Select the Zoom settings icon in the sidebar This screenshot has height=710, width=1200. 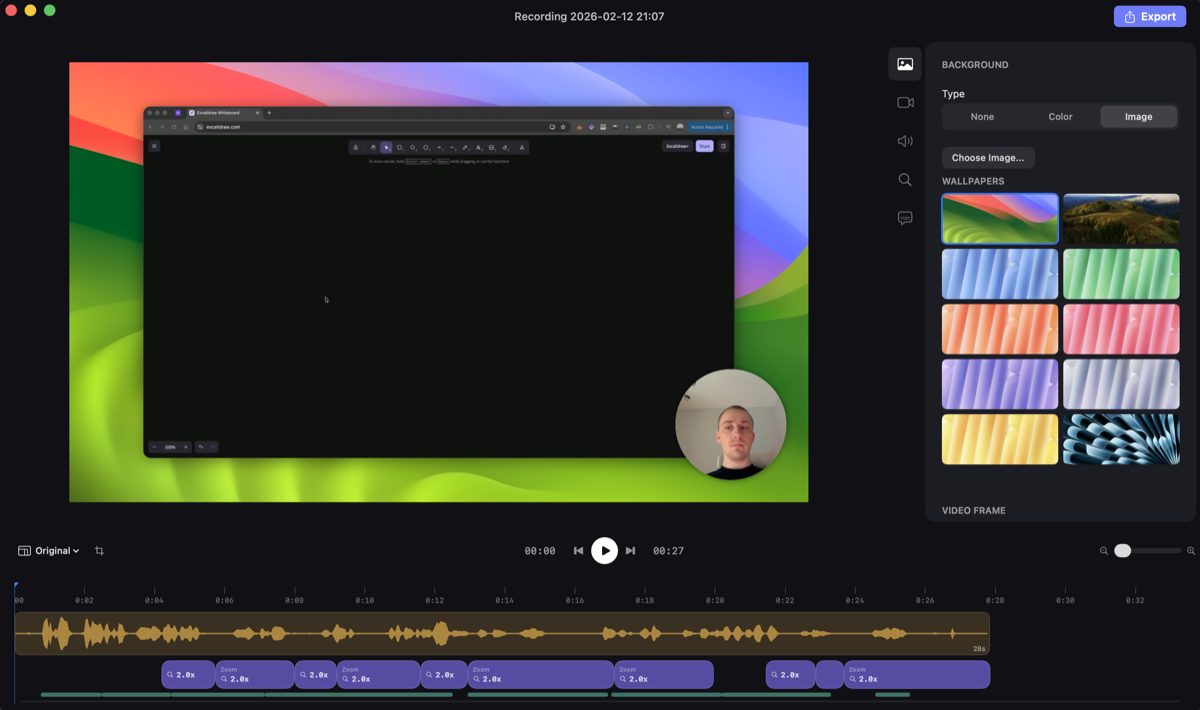[x=904, y=179]
